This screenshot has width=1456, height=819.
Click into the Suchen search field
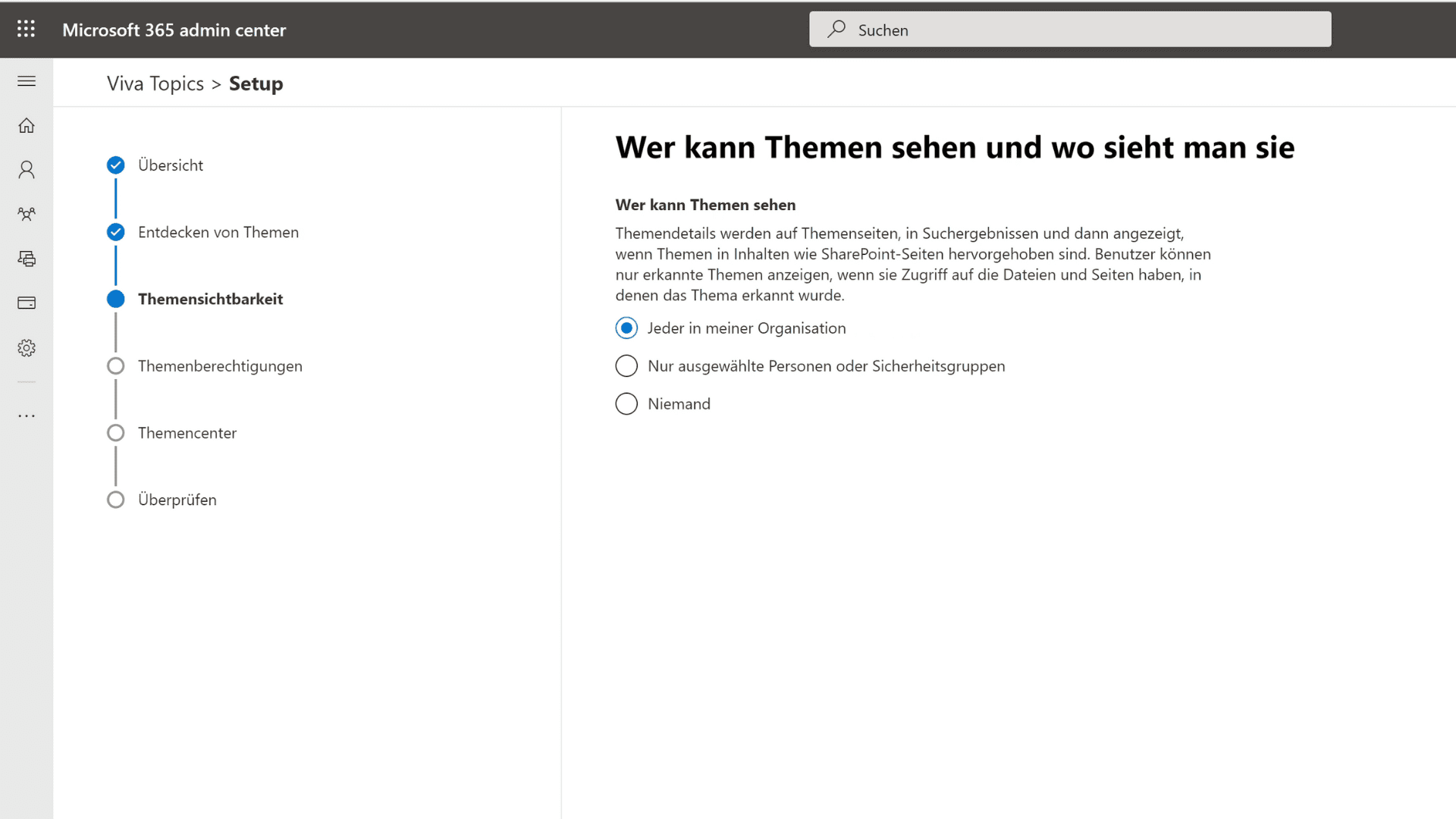click(x=1070, y=30)
